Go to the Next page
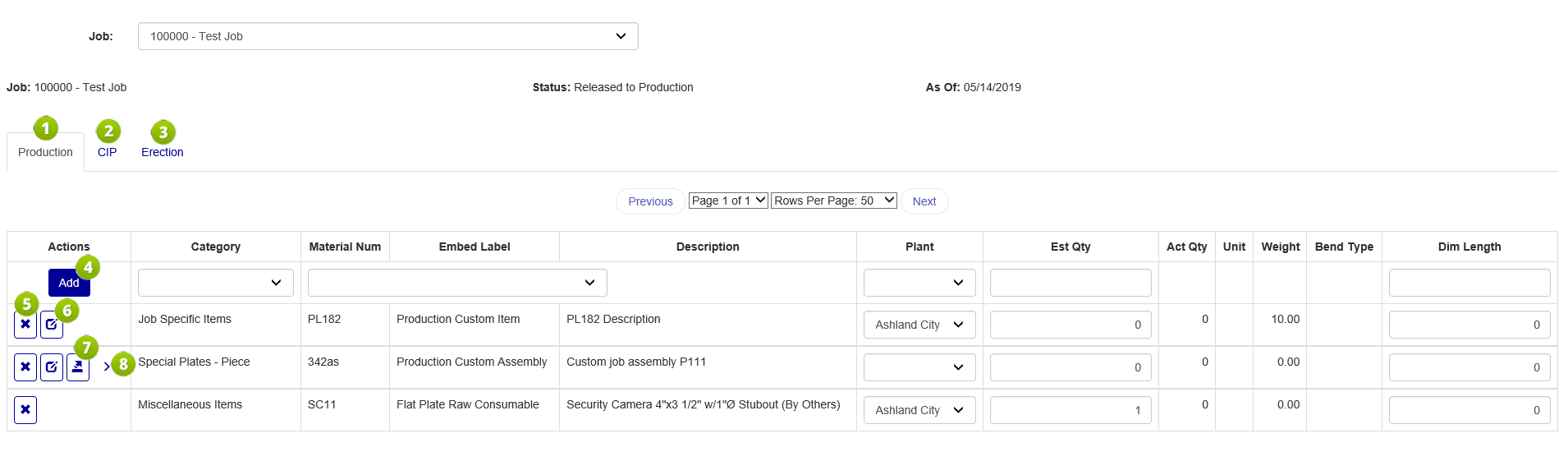Screen dimensions: 1568x452 [x=924, y=201]
